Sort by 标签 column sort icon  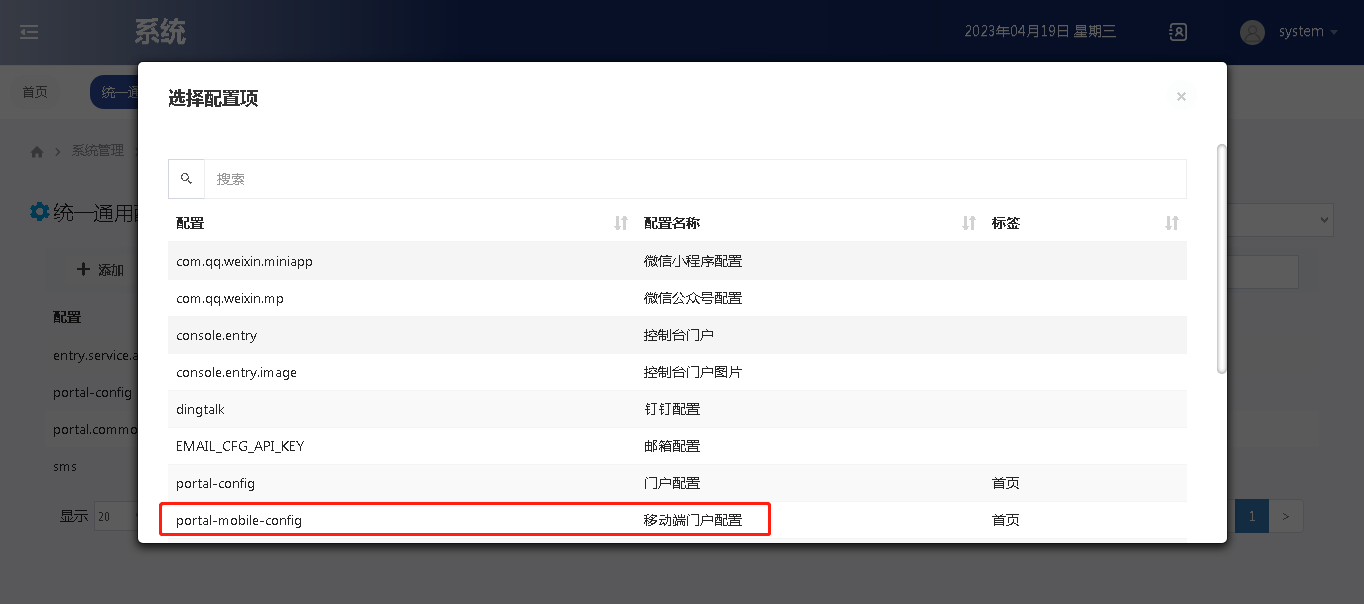[x=1172, y=223]
